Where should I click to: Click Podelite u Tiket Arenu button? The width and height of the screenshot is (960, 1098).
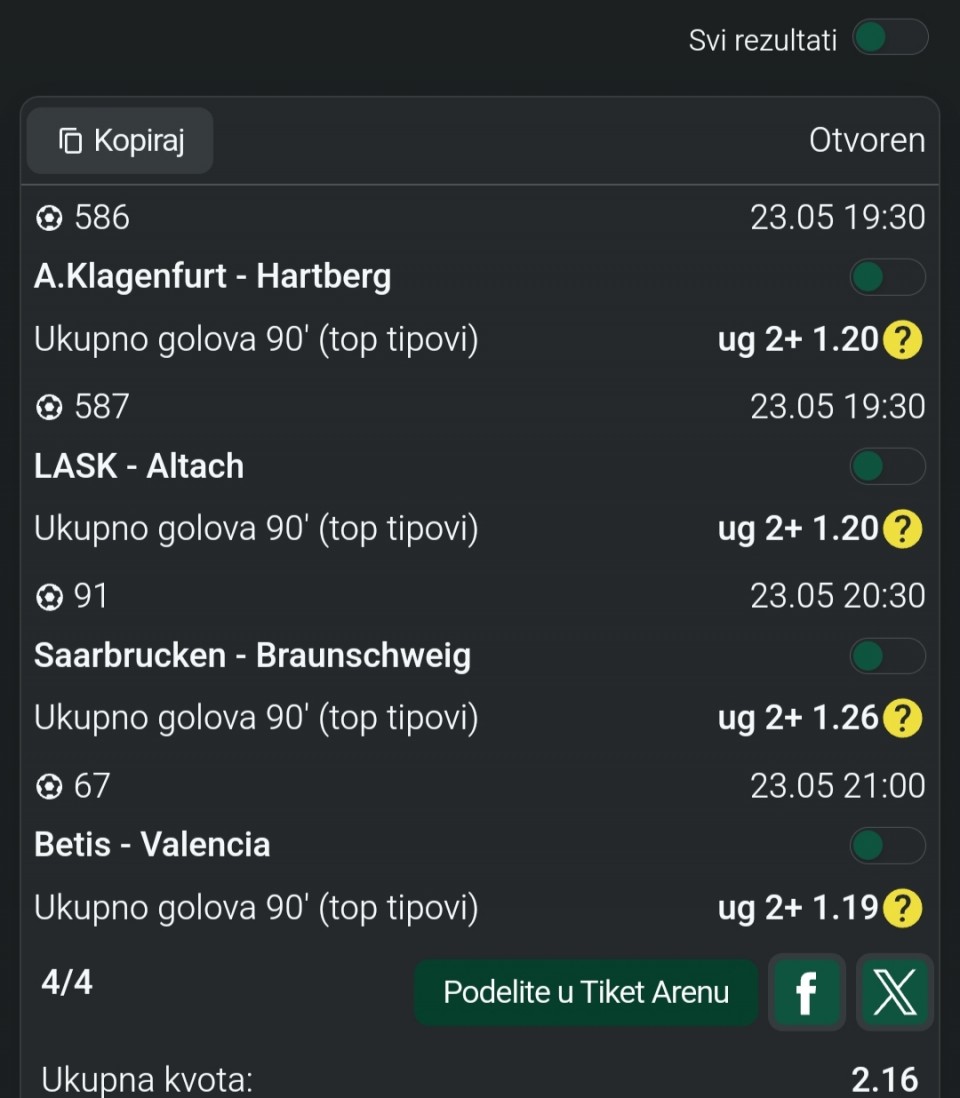coord(585,992)
